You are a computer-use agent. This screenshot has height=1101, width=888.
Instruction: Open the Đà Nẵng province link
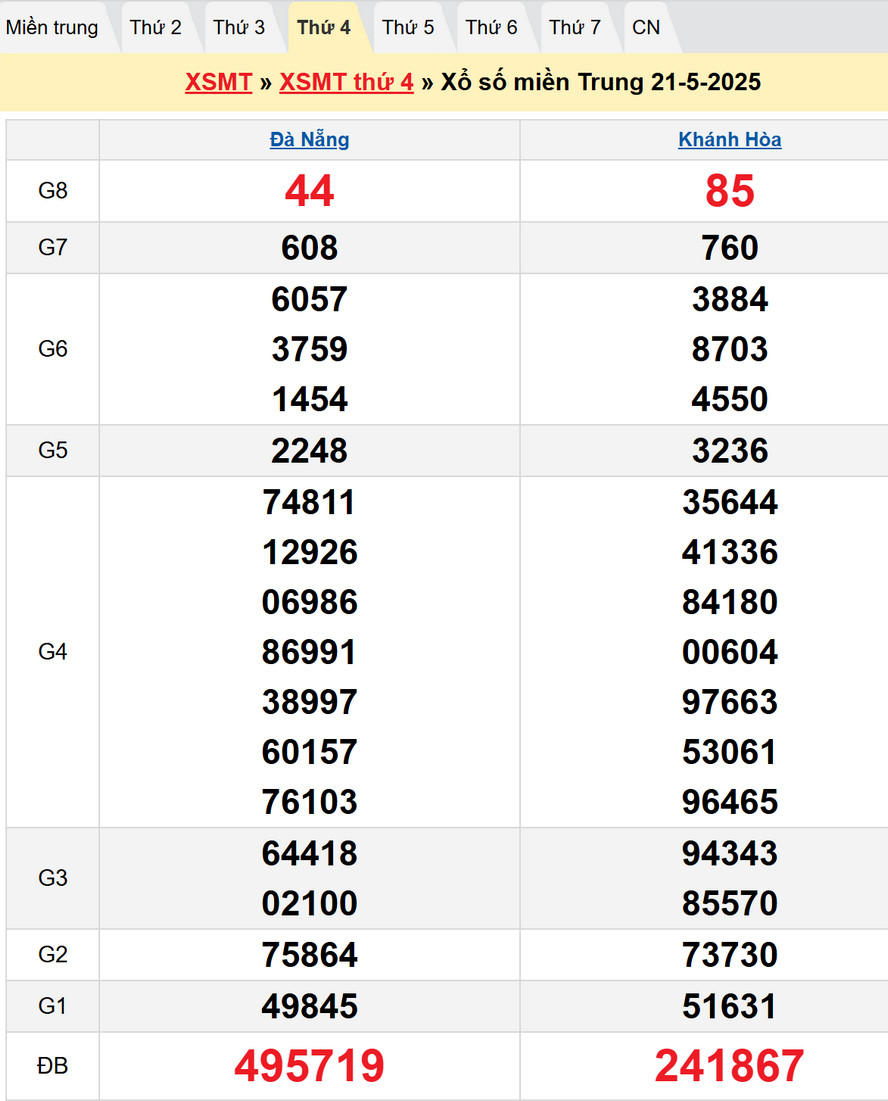click(309, 140)
